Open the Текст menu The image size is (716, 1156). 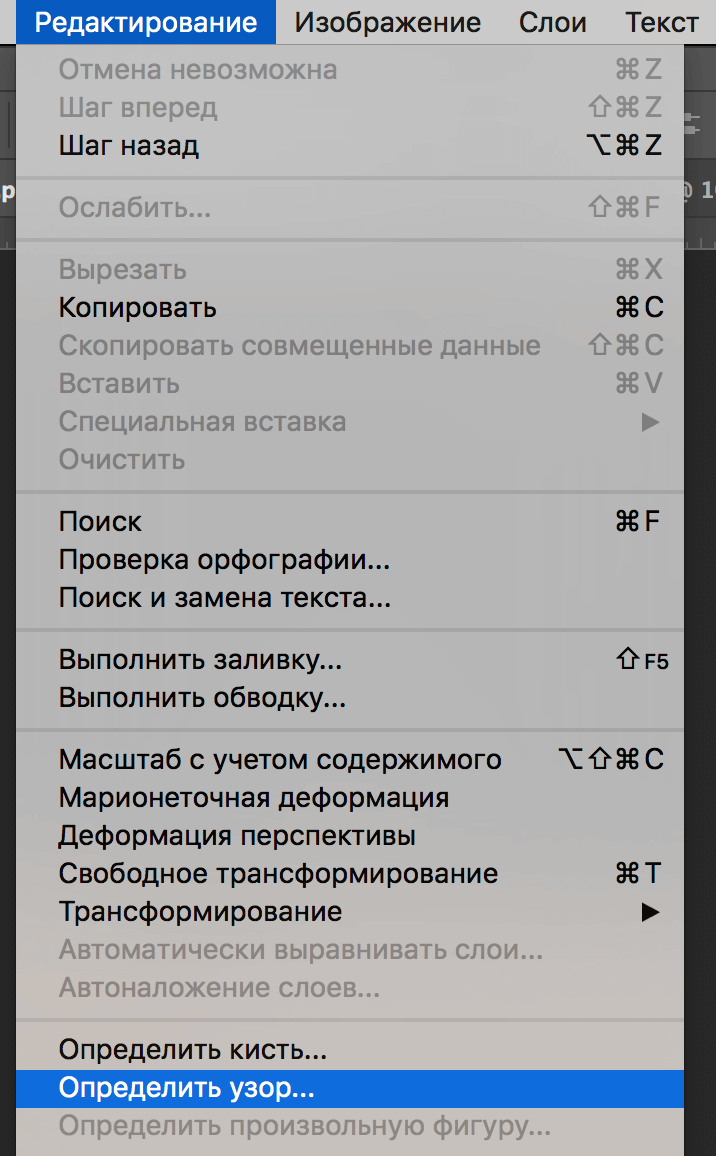[661, 22]
